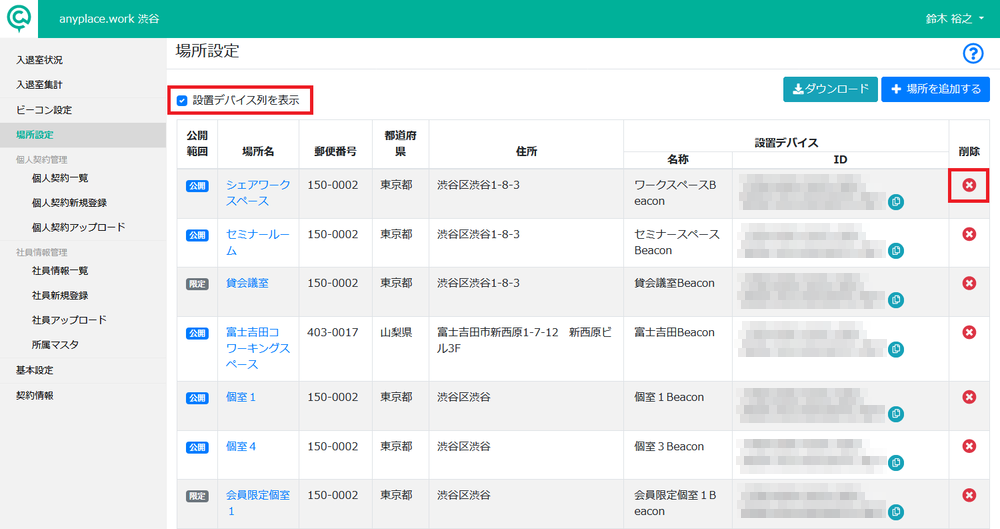Open 個室４ location link
The width and height of the screenshot is (1000, 529).
click(241, 446)
